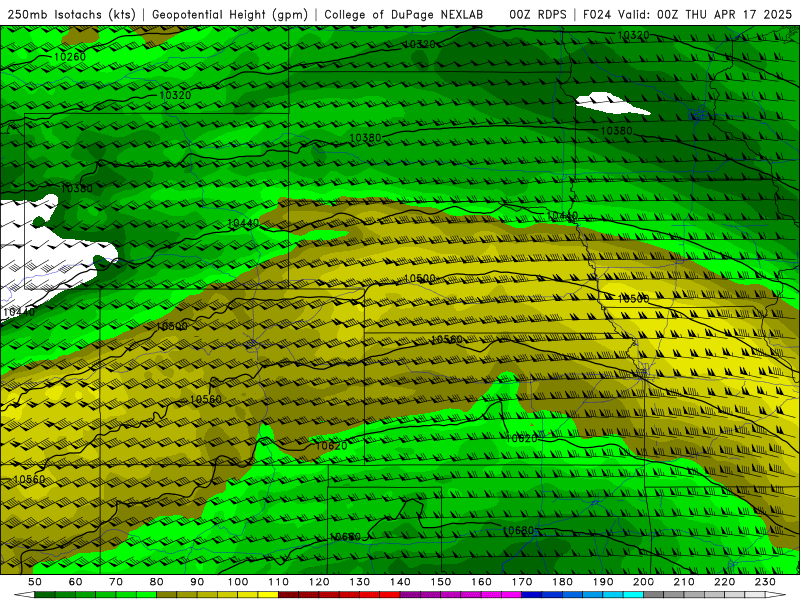Pick the darkest green colorbar segment under 50
The width and height of the screenshot is (800, 600).
(x=45, y=594)
